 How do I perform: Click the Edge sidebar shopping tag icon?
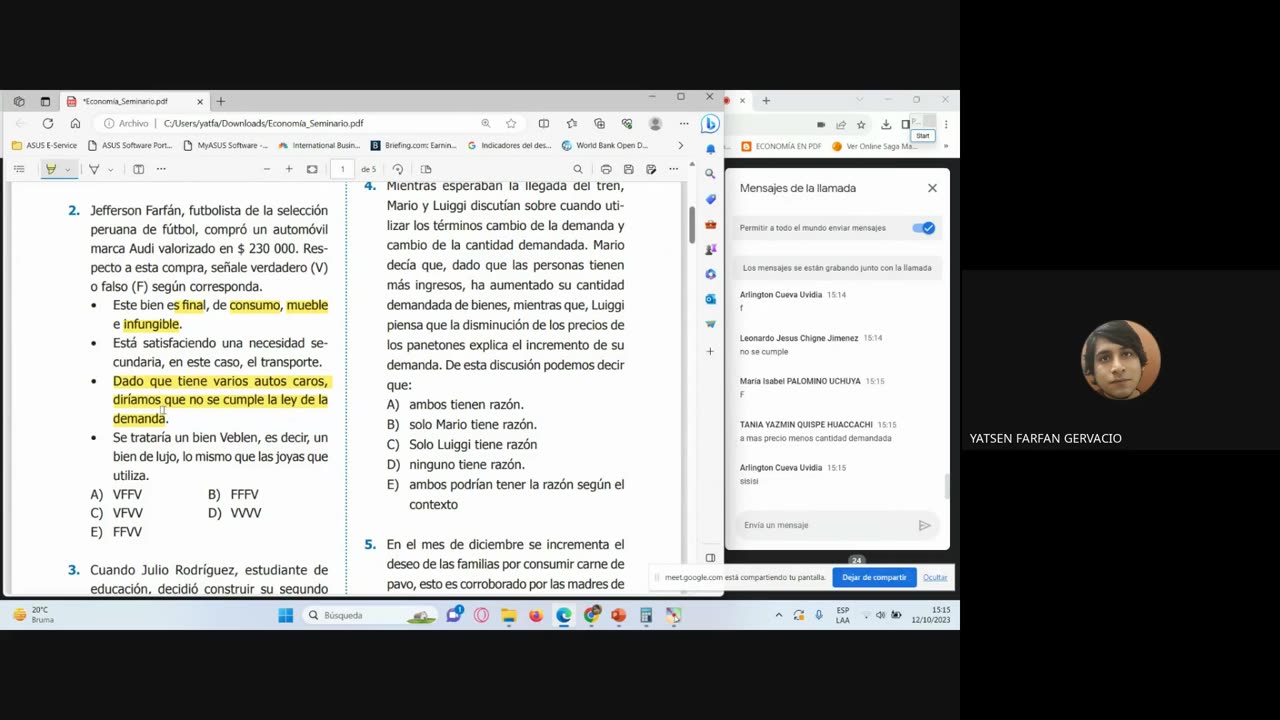[x=710, y=199]
